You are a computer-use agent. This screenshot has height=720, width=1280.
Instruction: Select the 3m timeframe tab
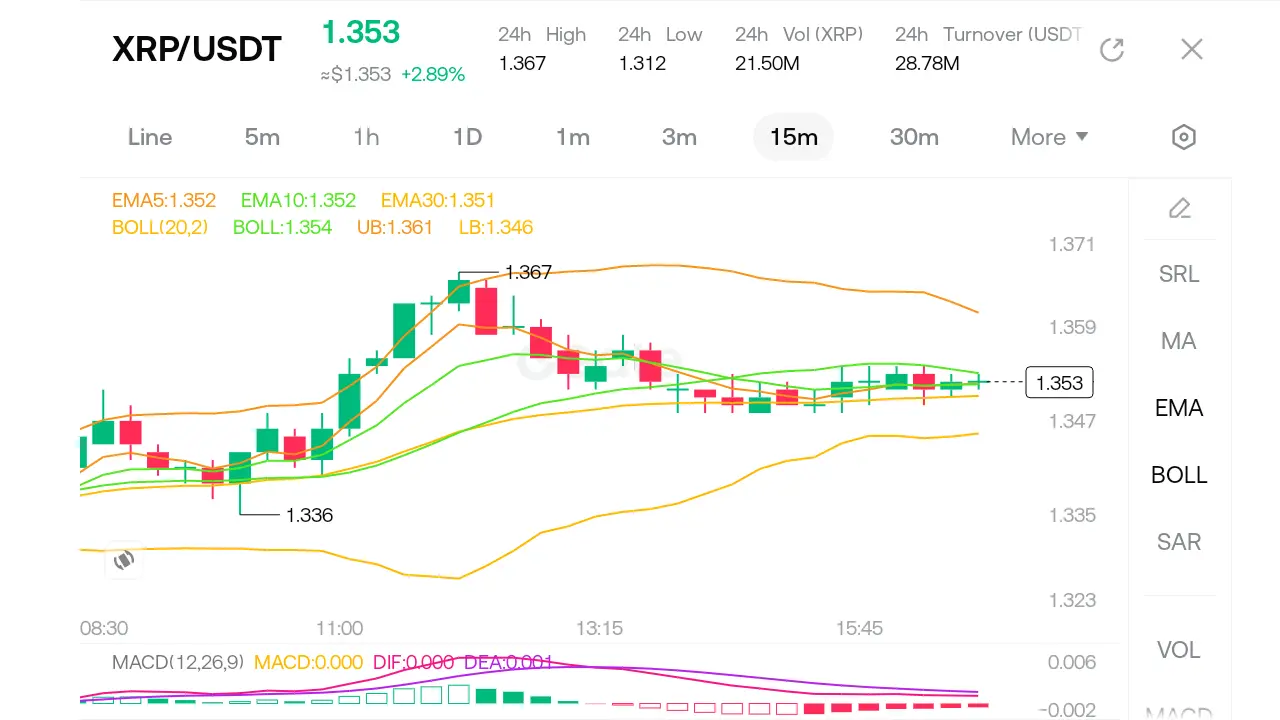pyautogui.click(x=679, y=137)
